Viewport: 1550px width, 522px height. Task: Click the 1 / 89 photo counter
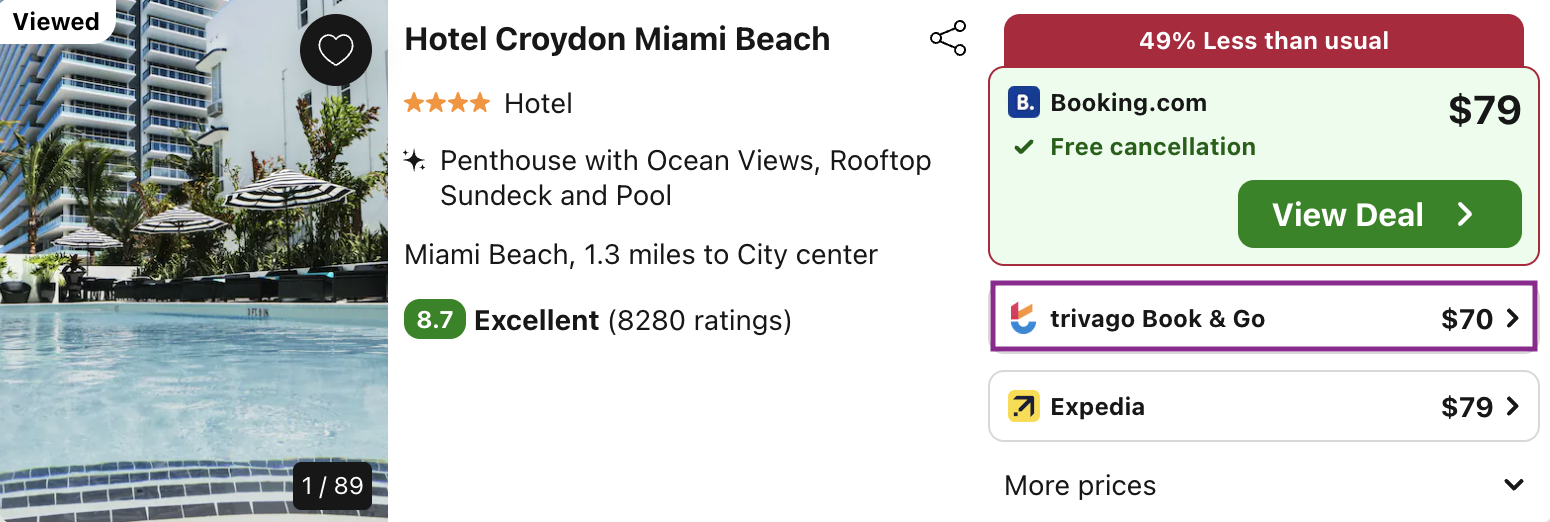tap(332, 486)
